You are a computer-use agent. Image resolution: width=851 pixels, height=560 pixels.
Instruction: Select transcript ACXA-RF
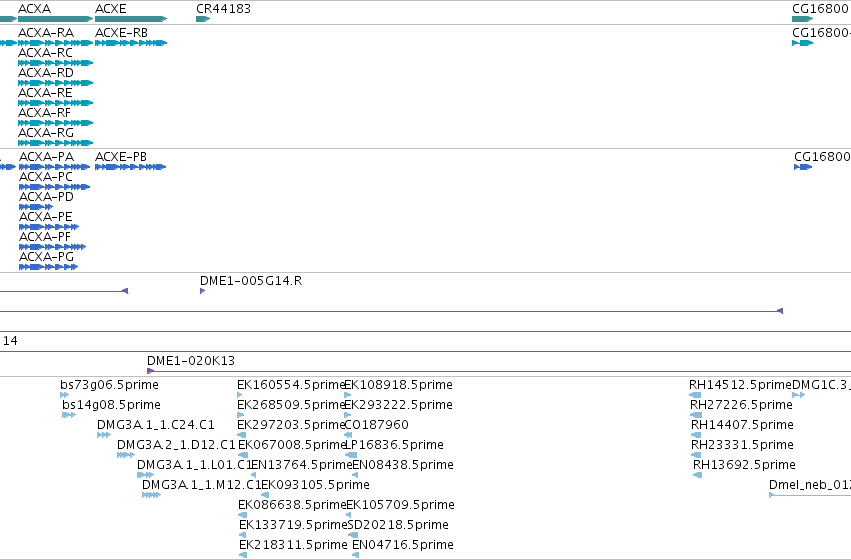coord(55,123)
